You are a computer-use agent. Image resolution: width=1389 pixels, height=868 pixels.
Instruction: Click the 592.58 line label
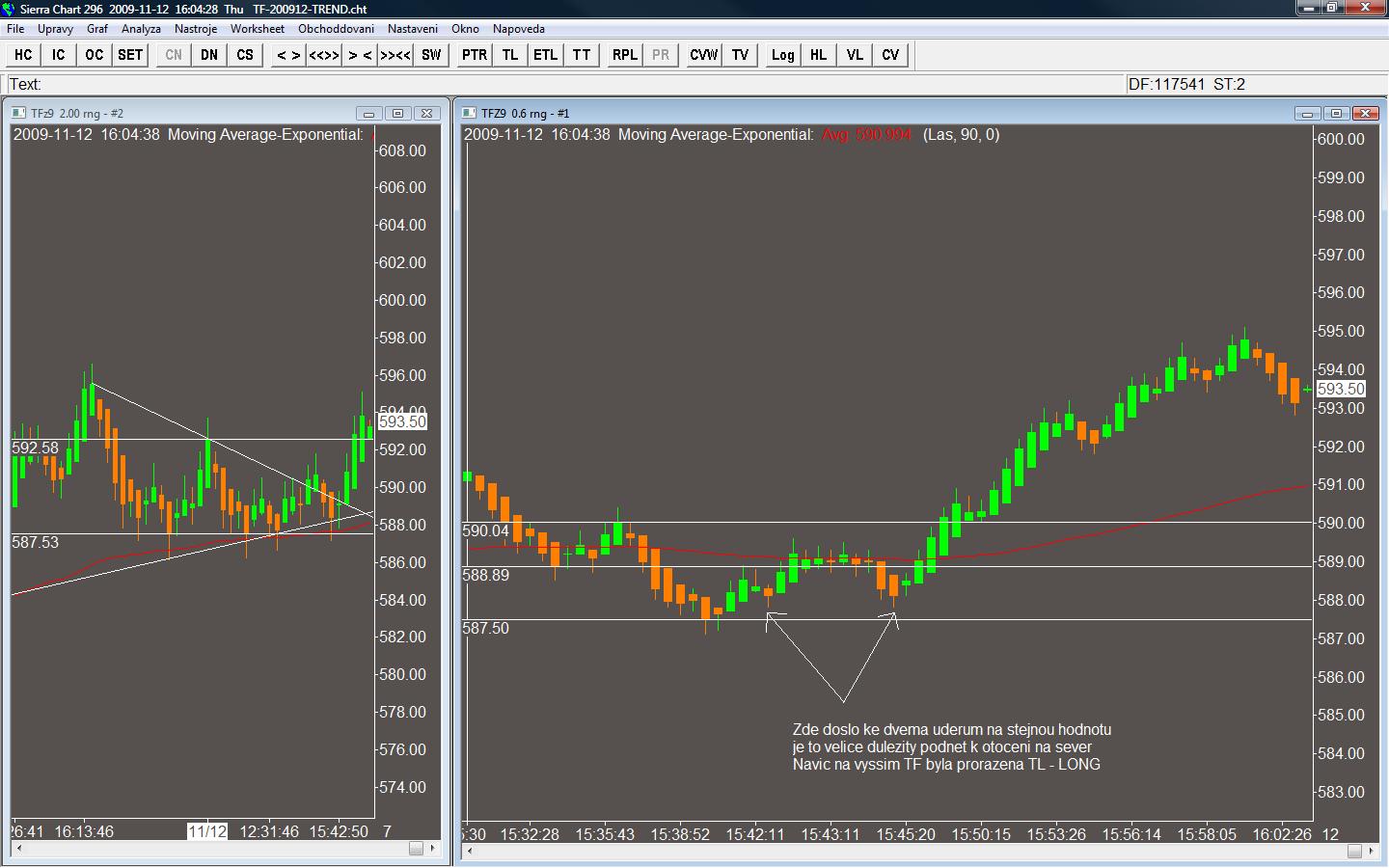pyautogui.click(x=36, y=448)
